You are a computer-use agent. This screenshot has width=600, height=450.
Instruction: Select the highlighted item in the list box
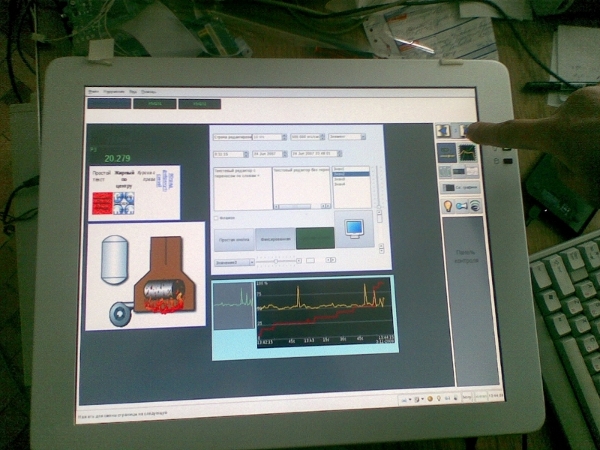click(350, 173)
